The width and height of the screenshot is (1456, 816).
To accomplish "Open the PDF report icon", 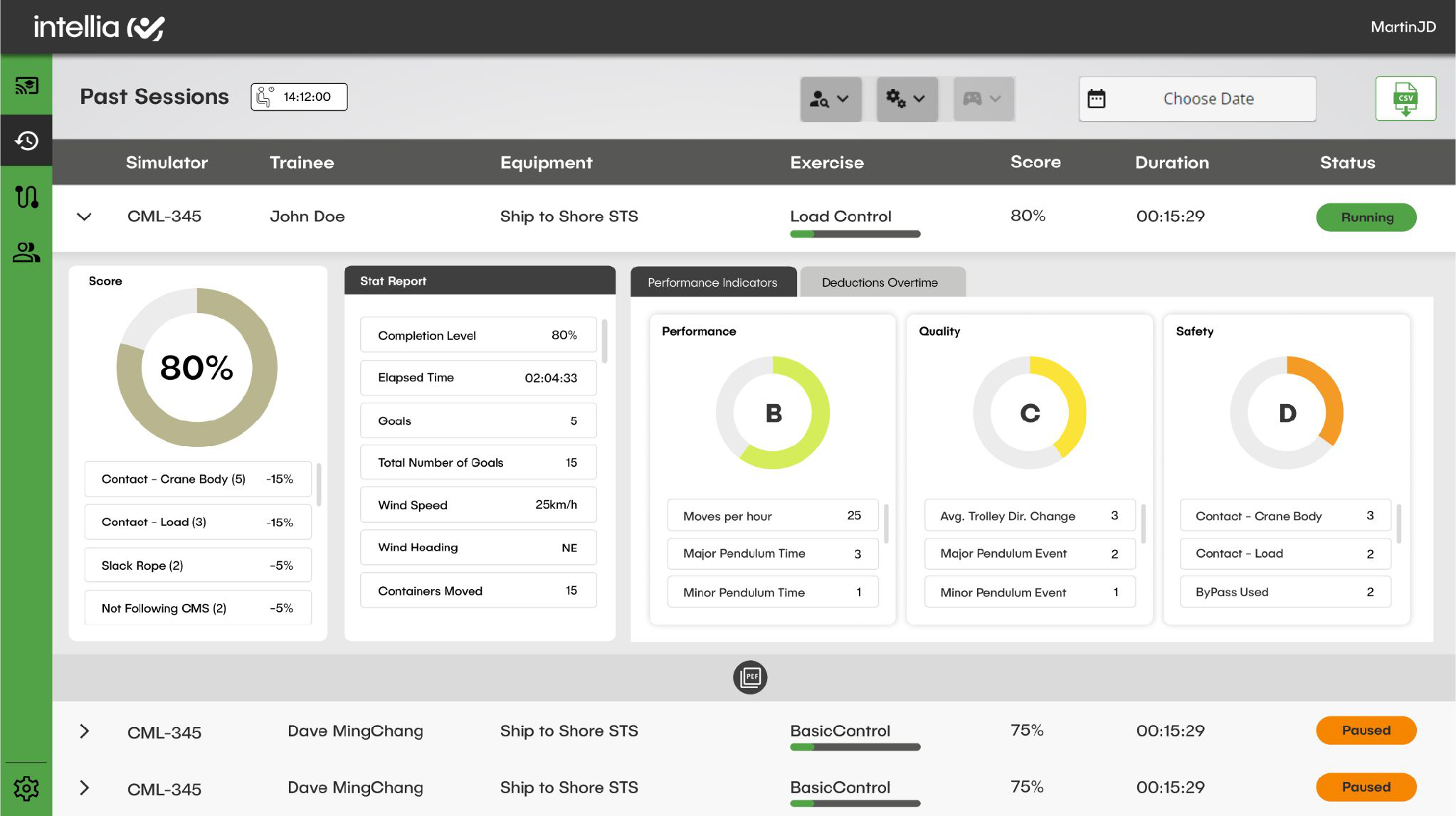I will click(x=750, y=677).
